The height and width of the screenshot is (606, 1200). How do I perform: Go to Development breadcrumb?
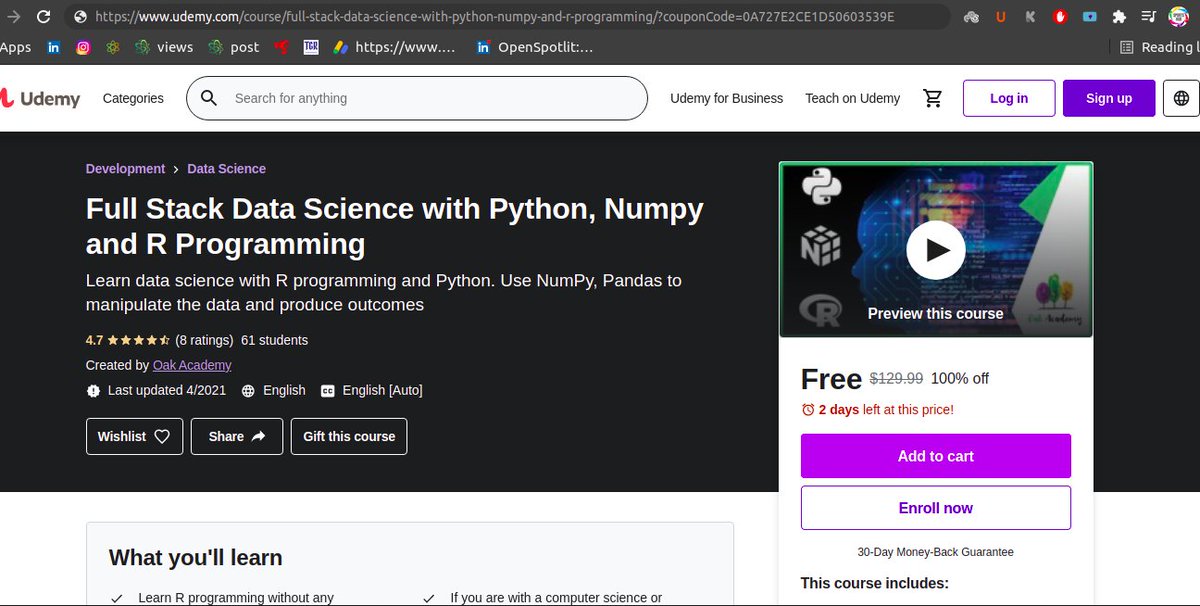pyautogui.click(x=125, y=169)
